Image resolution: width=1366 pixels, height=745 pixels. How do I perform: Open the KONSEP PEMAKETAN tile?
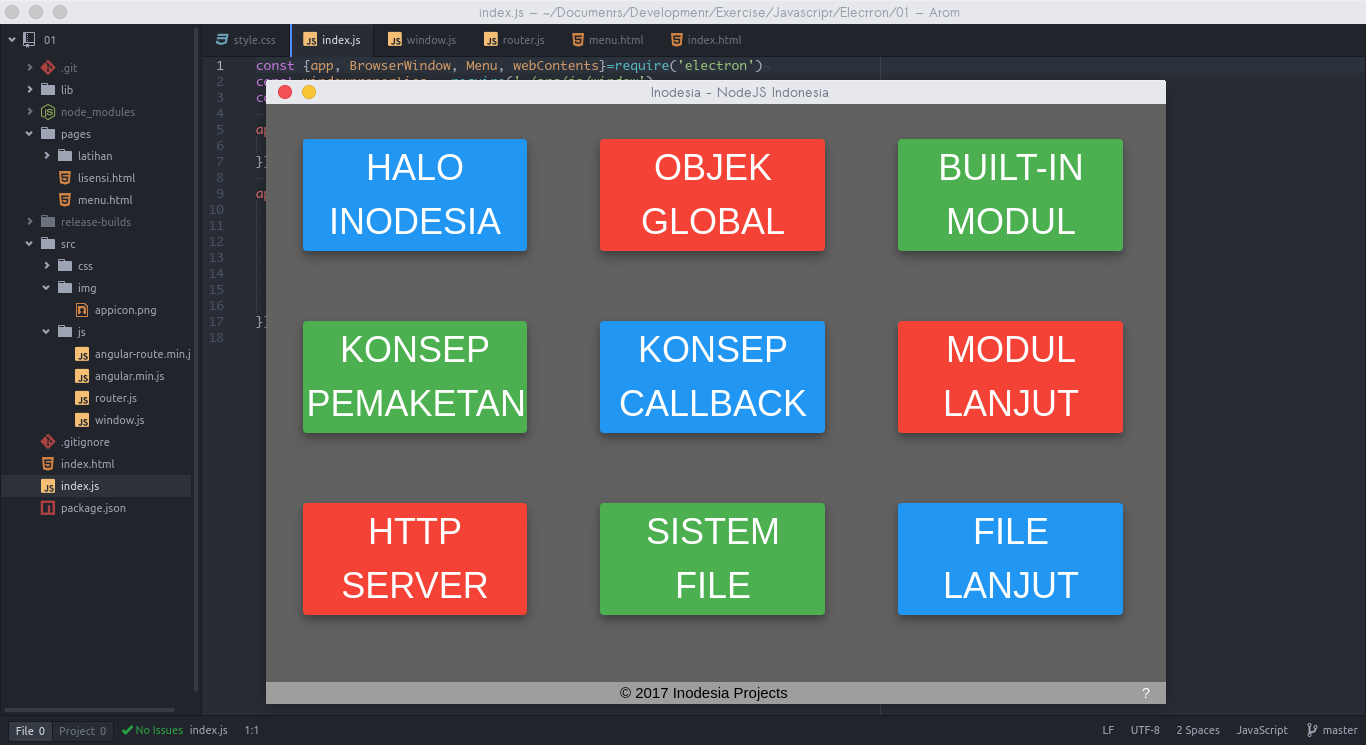pos(415,377)
